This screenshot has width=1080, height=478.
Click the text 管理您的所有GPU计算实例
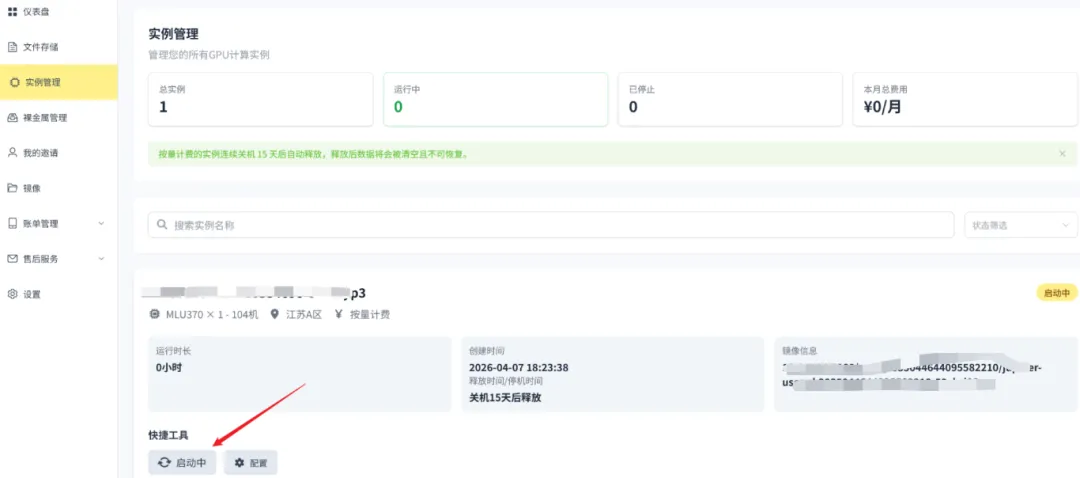(x=209, y=55)
